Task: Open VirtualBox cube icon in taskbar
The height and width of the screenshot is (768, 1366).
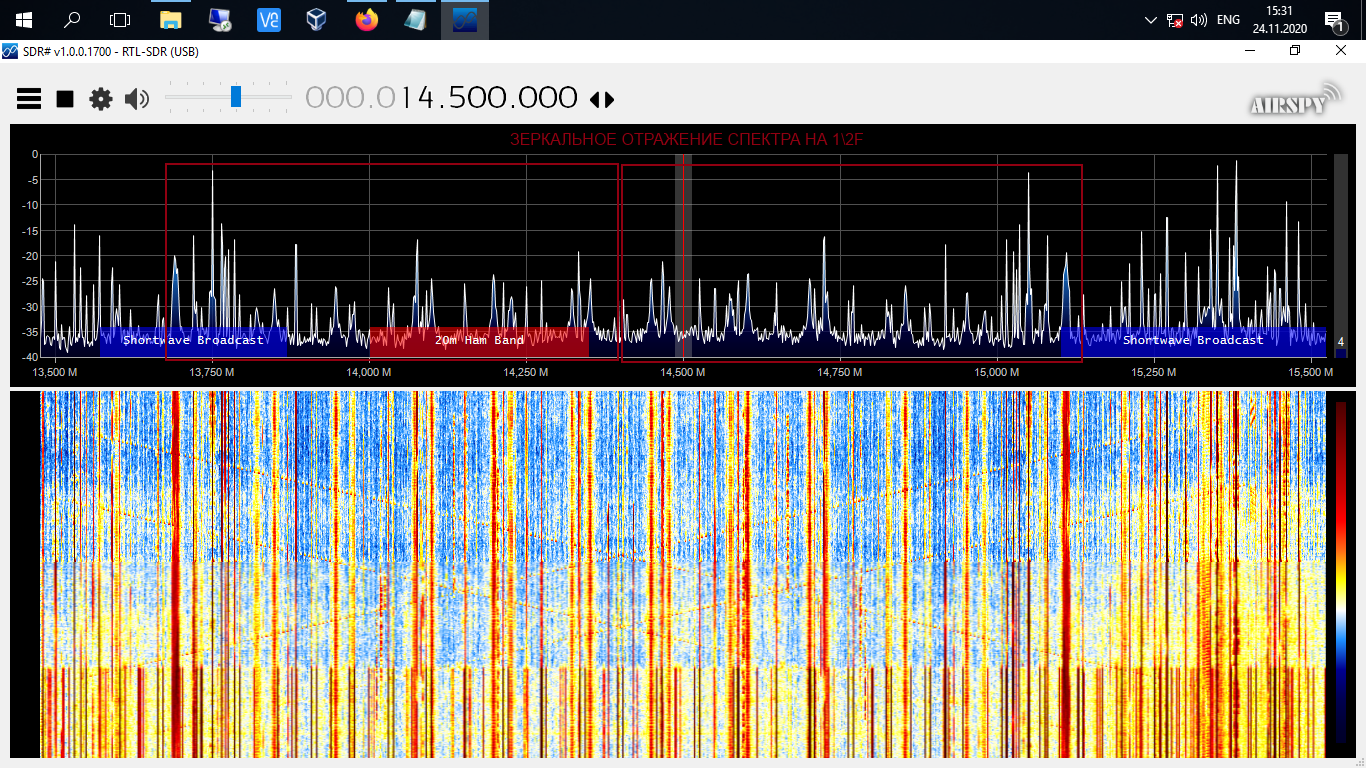Action: [x=317, y=20]
